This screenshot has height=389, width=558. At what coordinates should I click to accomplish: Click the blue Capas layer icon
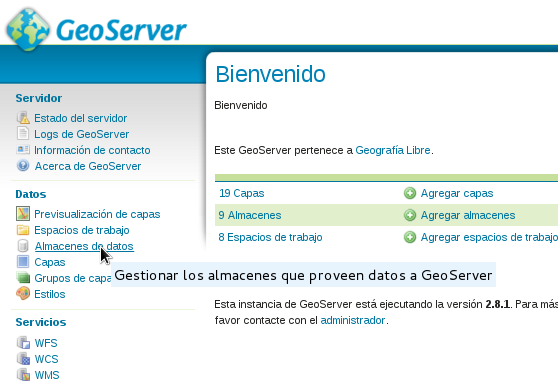point(23,262)
